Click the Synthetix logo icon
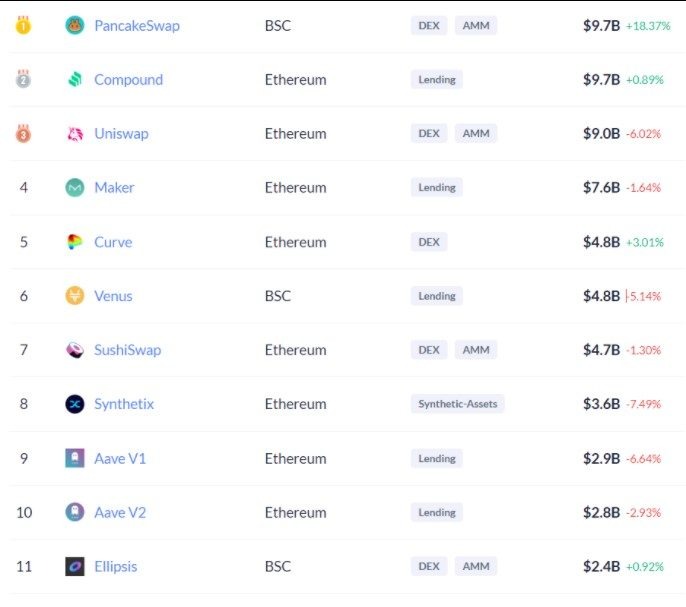Image resolution: width=686 pixels, height=607 pixels. (75, 404)
